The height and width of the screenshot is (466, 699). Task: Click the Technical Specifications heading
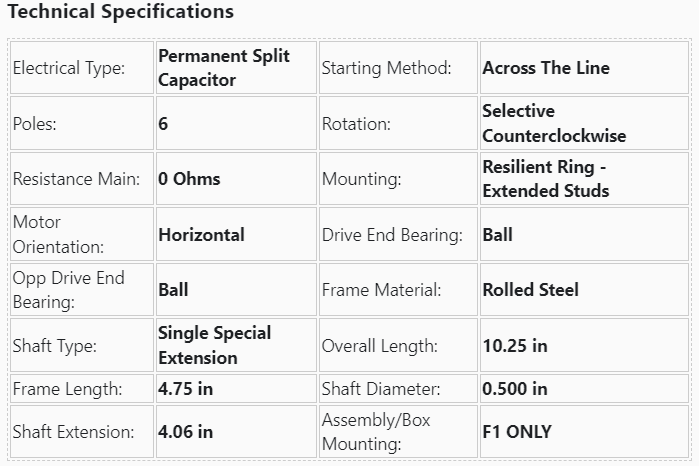point(120,13)
